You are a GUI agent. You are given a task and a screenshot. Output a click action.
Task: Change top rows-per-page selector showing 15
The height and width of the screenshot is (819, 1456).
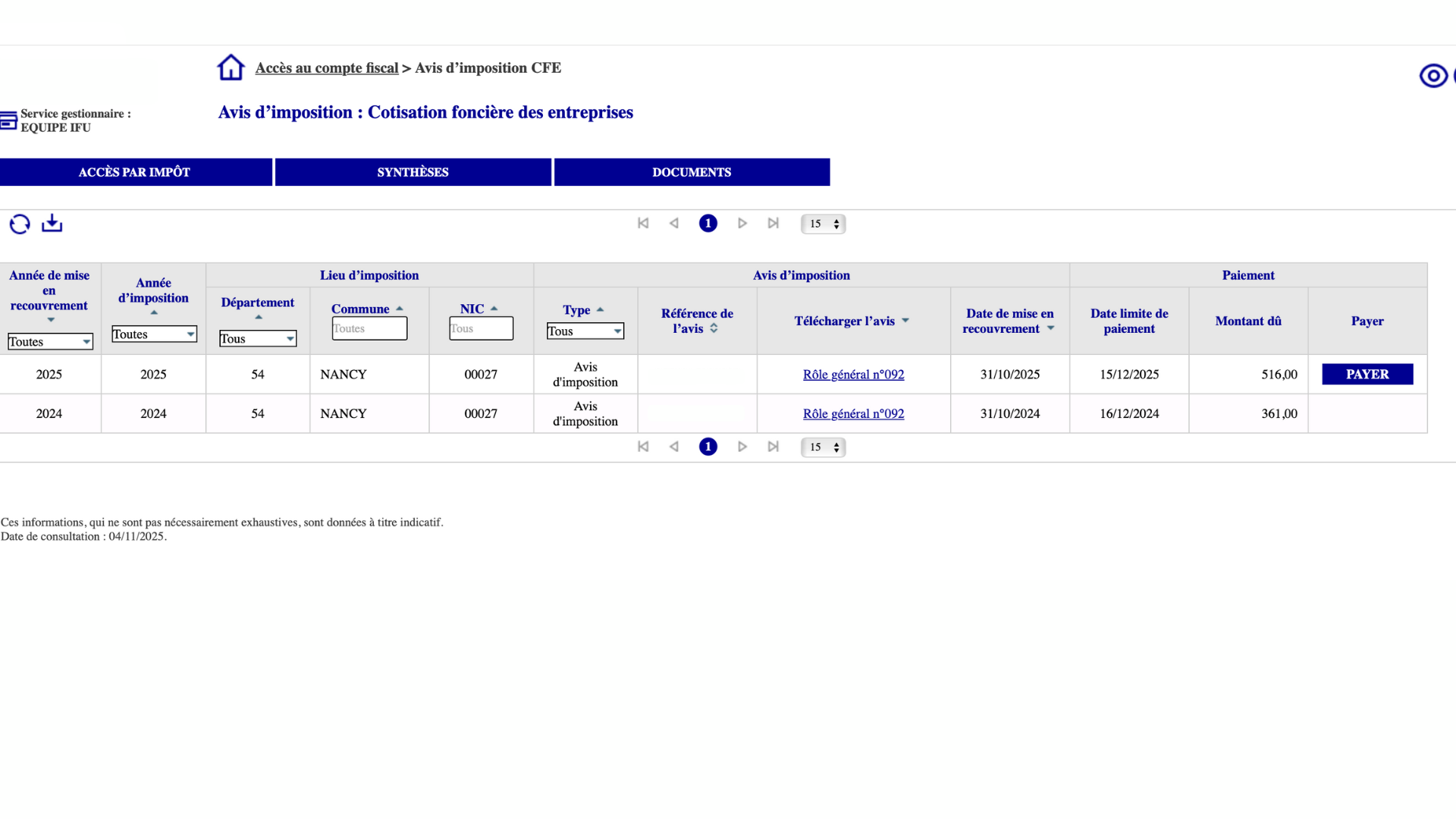click(823, 224)
